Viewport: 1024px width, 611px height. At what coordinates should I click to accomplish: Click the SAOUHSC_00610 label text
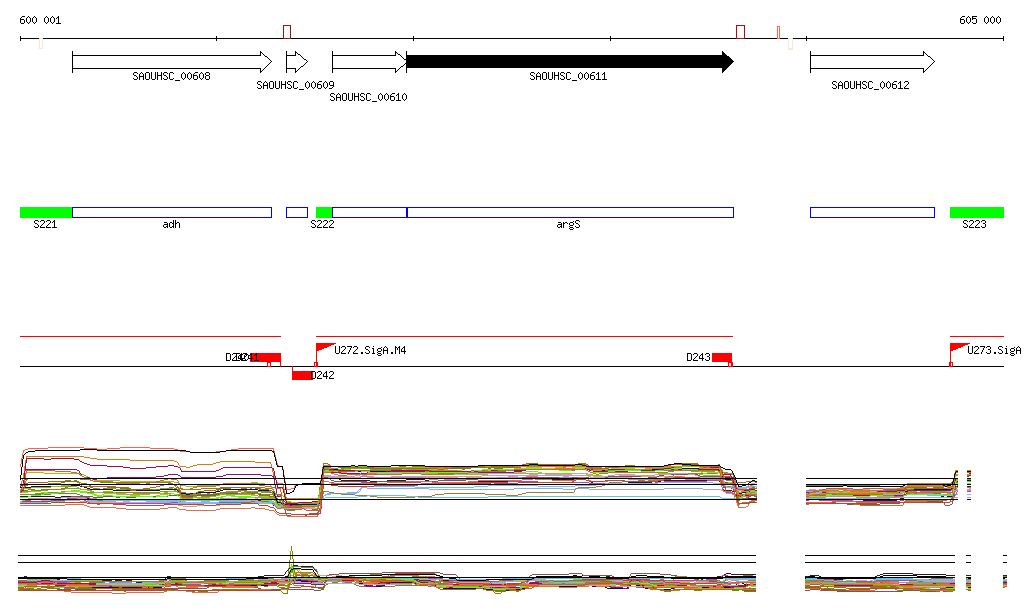pos(368,97)
